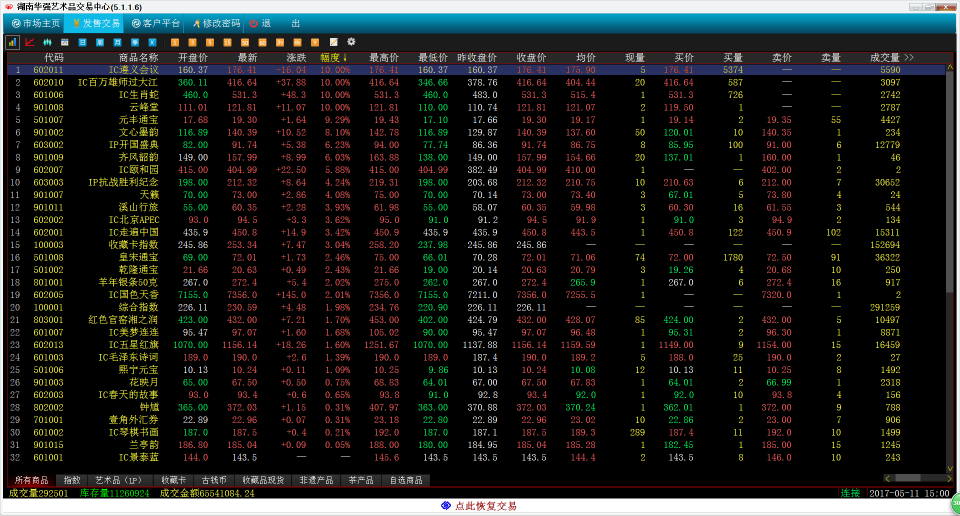960x516 pixels.
Task: Click the first orange period icon
Action: 175,42
